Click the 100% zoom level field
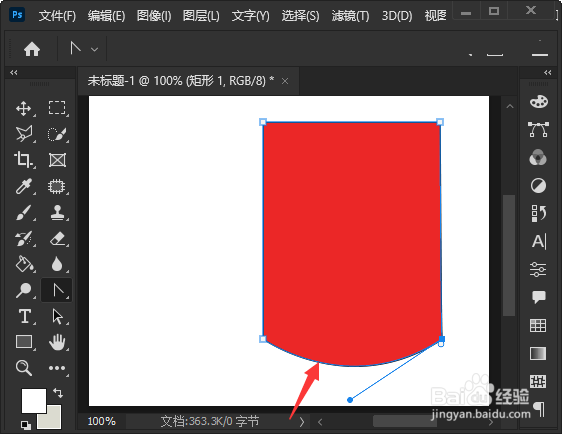 [101, 421]
